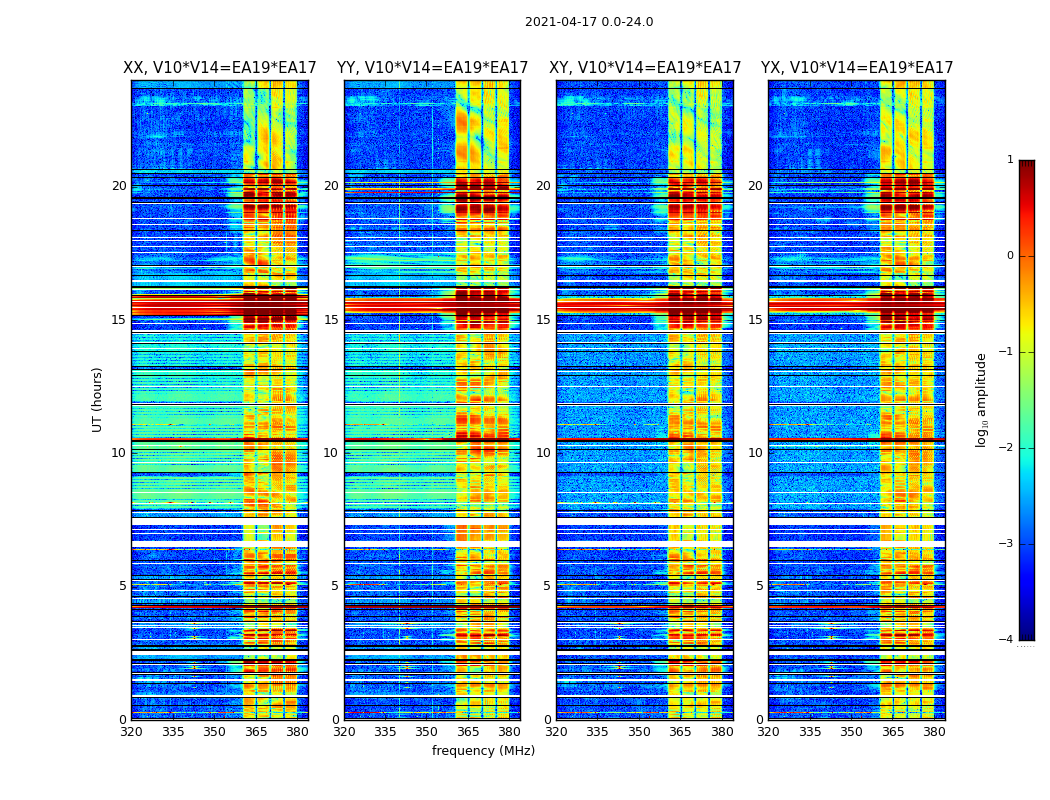Click the XY polarization panel title

coord(645,68)
